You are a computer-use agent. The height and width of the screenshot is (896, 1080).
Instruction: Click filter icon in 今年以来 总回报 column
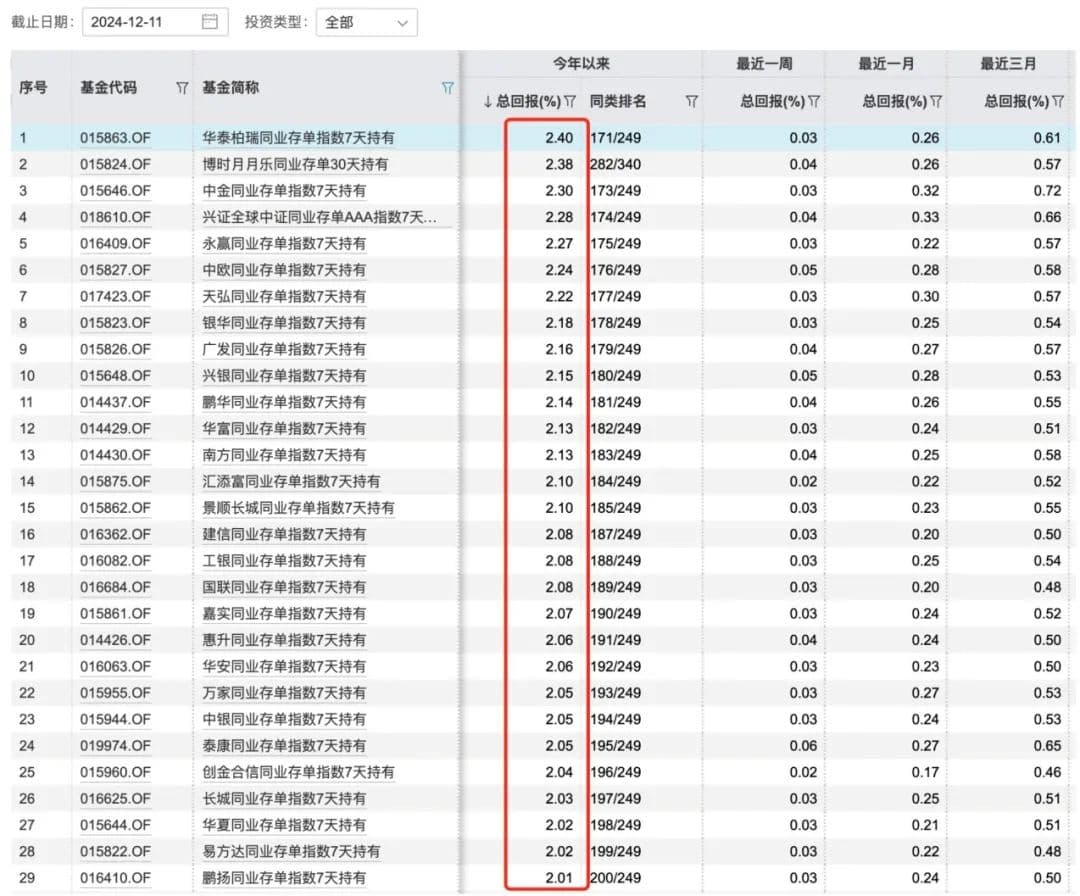570,101
